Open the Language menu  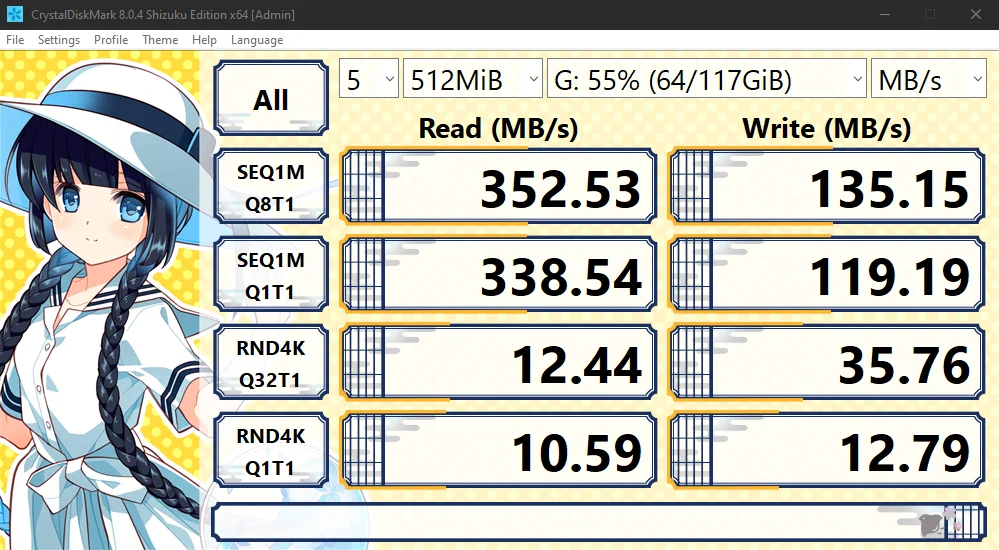(257, 40)
